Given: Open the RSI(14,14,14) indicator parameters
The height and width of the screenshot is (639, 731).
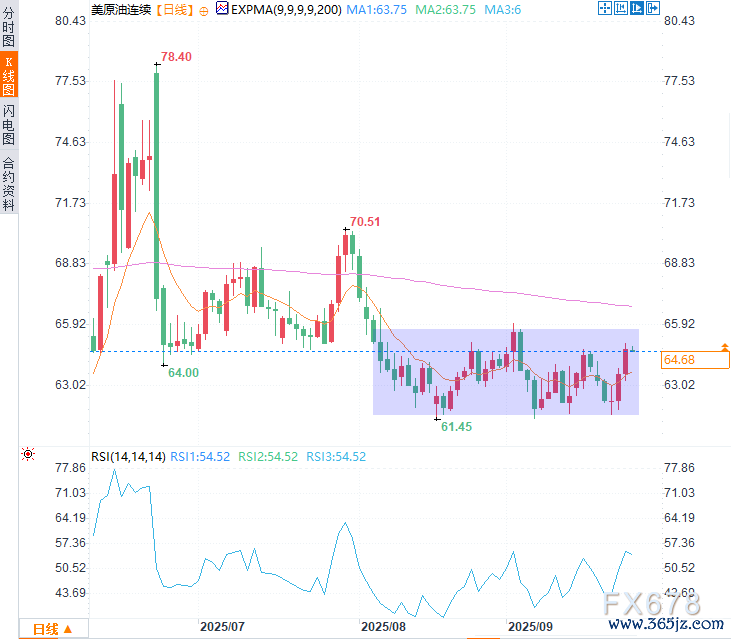Looking at the screenshot, I should (128, 456).
